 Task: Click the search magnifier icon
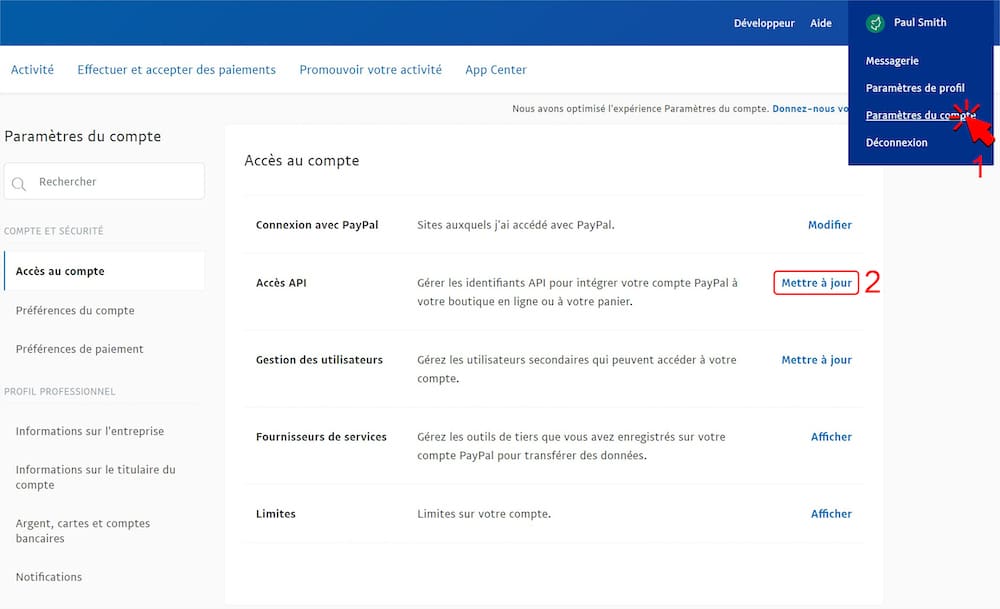[20, 183]
